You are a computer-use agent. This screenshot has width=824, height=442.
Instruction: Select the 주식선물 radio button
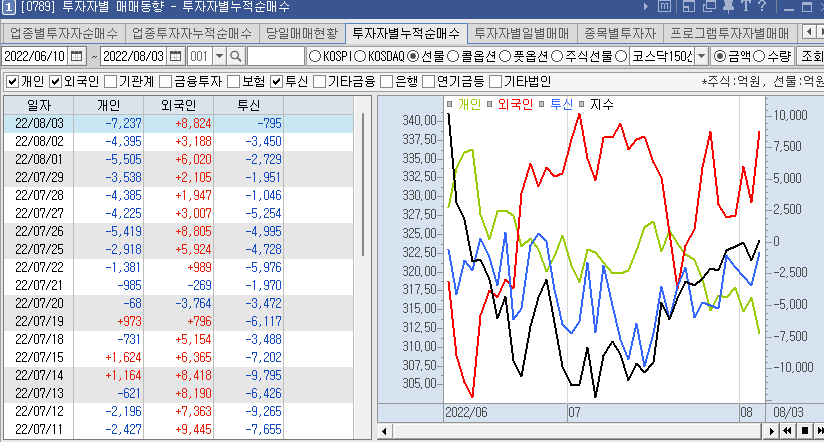tap(557, 56)
